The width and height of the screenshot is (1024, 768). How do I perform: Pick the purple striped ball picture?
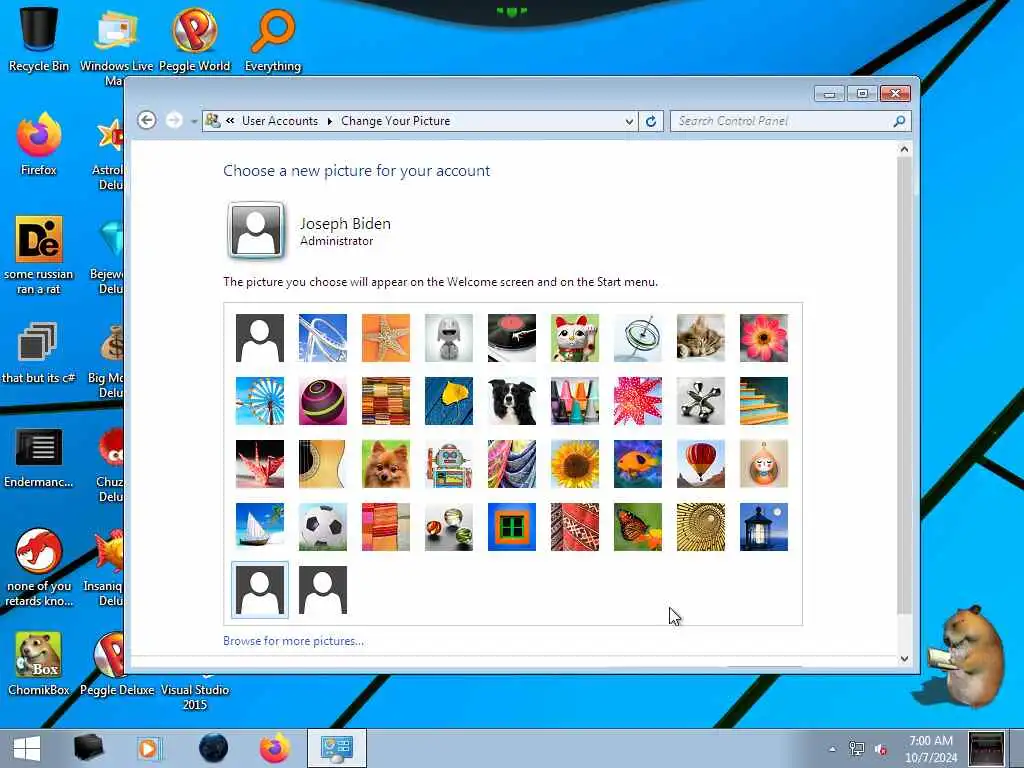coord(323,401)
